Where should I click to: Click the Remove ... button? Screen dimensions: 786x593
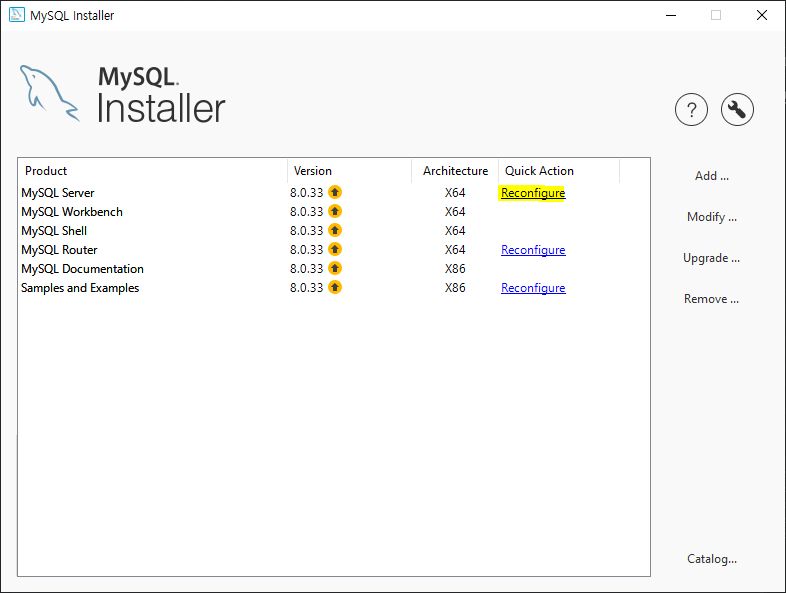click(711, 299)
